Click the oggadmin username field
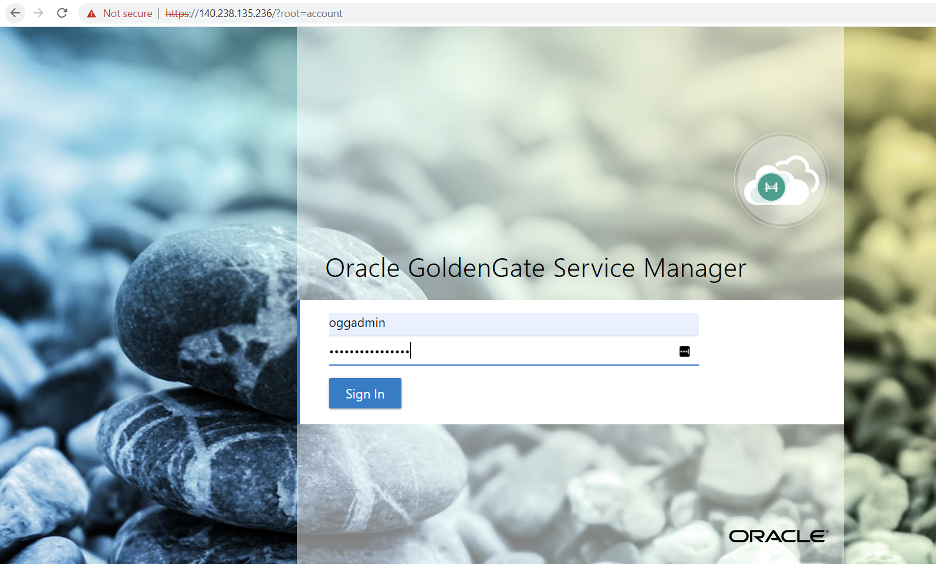This screenshot has height=564, width=936. pos(513,324)
